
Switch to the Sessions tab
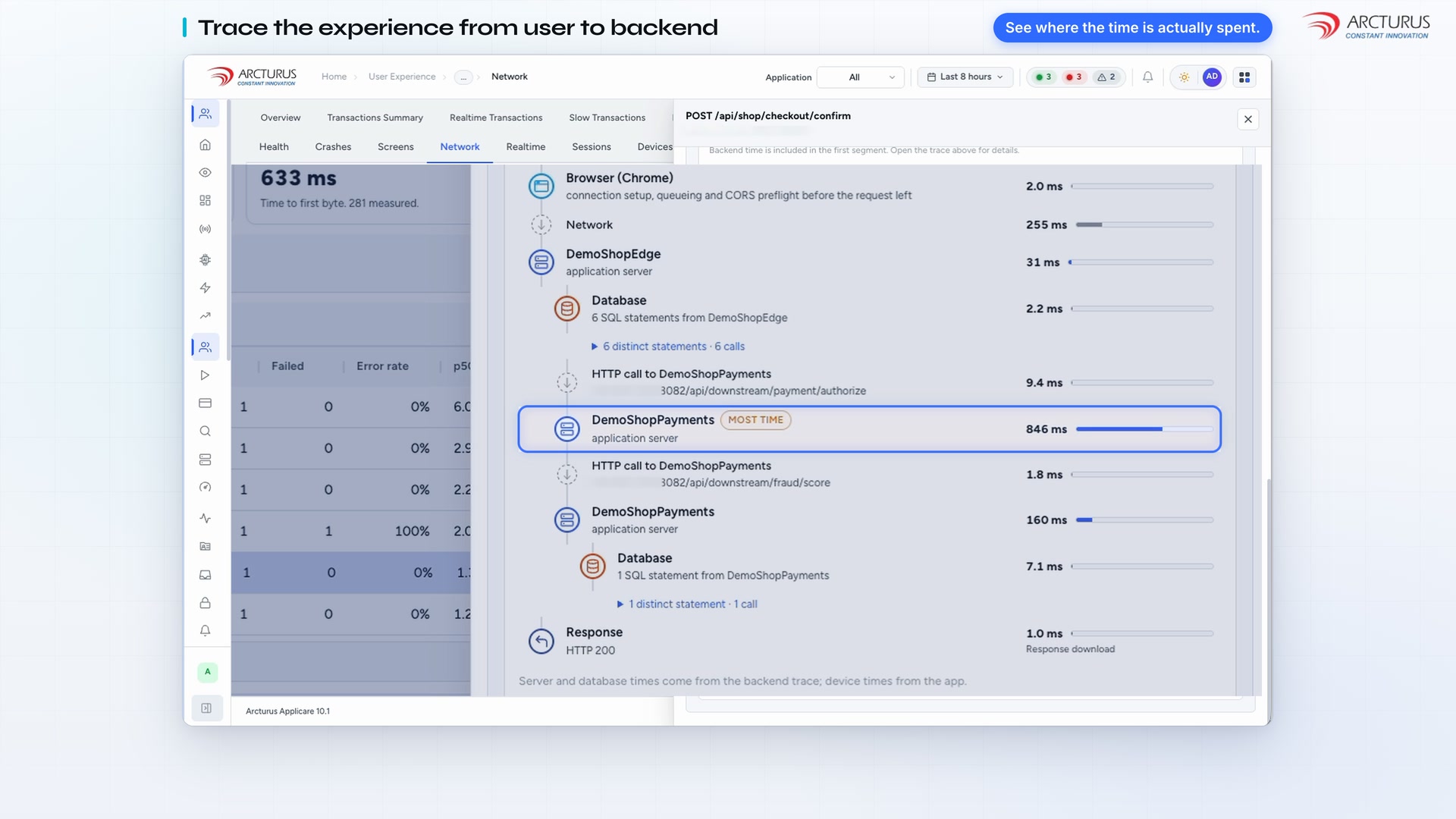[591, 147]
